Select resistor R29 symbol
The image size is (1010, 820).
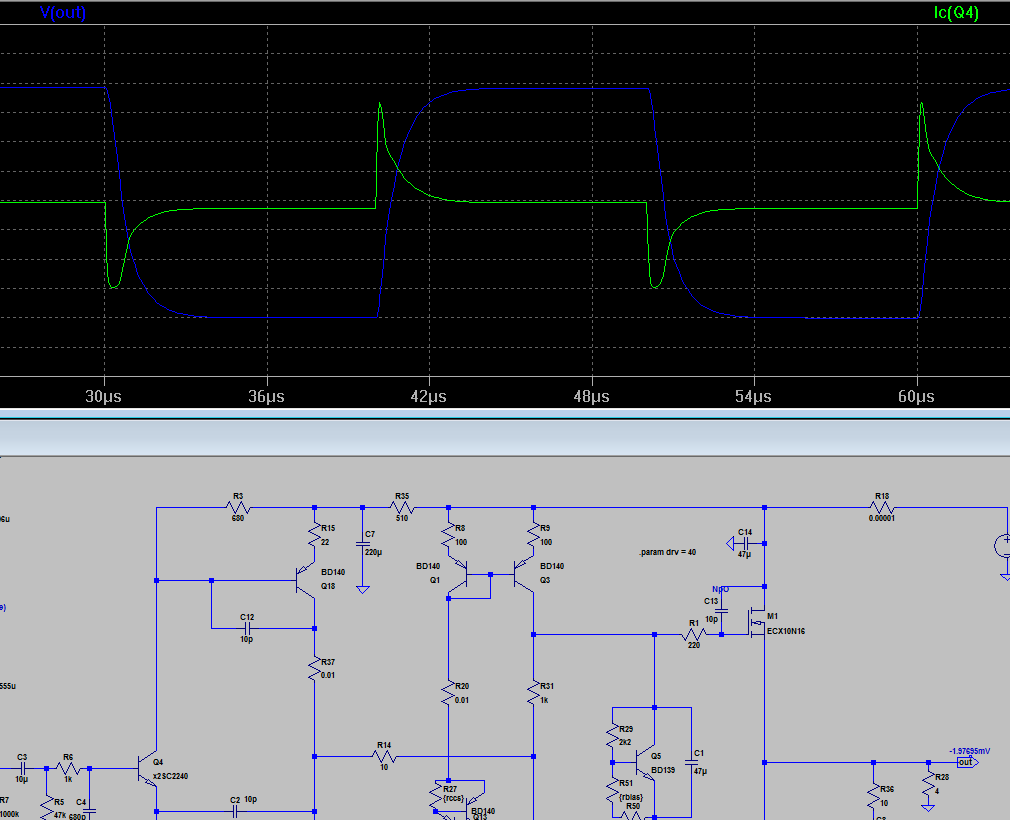point(613,735)
